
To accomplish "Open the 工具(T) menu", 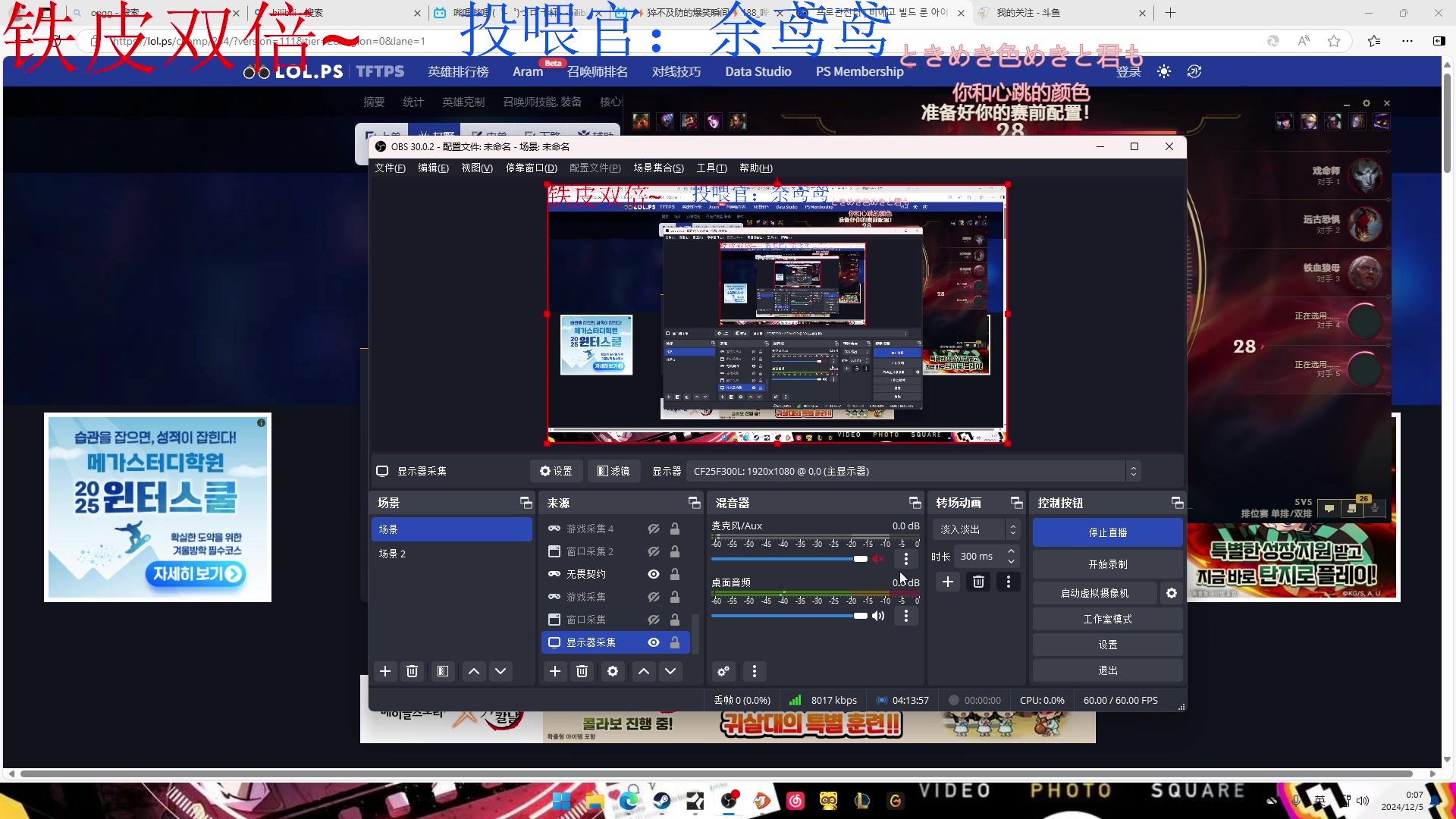I will (x=711, y=168).
